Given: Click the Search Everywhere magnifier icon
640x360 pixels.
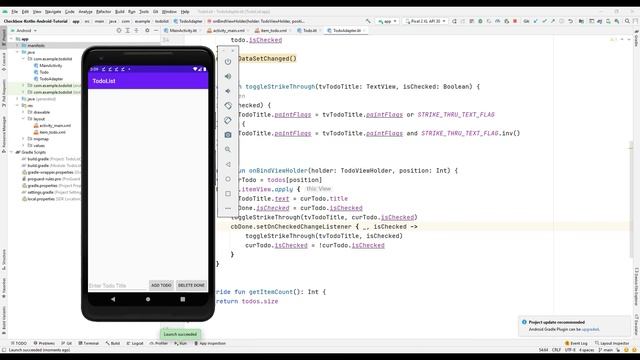Looking at the screenshot, I should pos(627,21).
